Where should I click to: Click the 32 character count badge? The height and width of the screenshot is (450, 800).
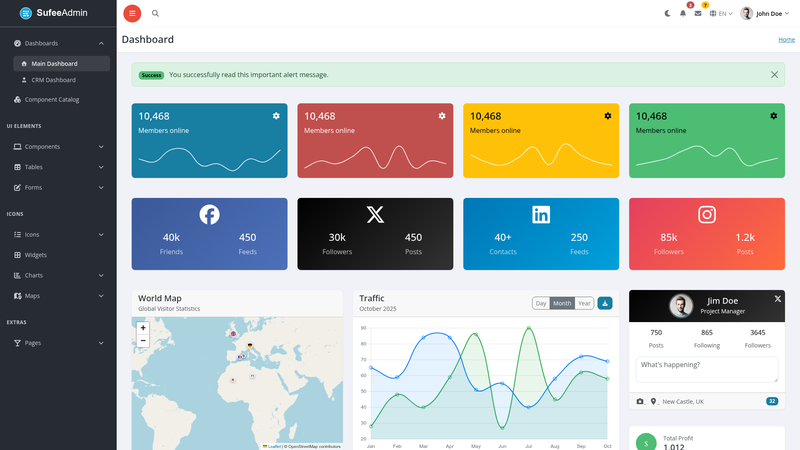click(x=772, y=402)
